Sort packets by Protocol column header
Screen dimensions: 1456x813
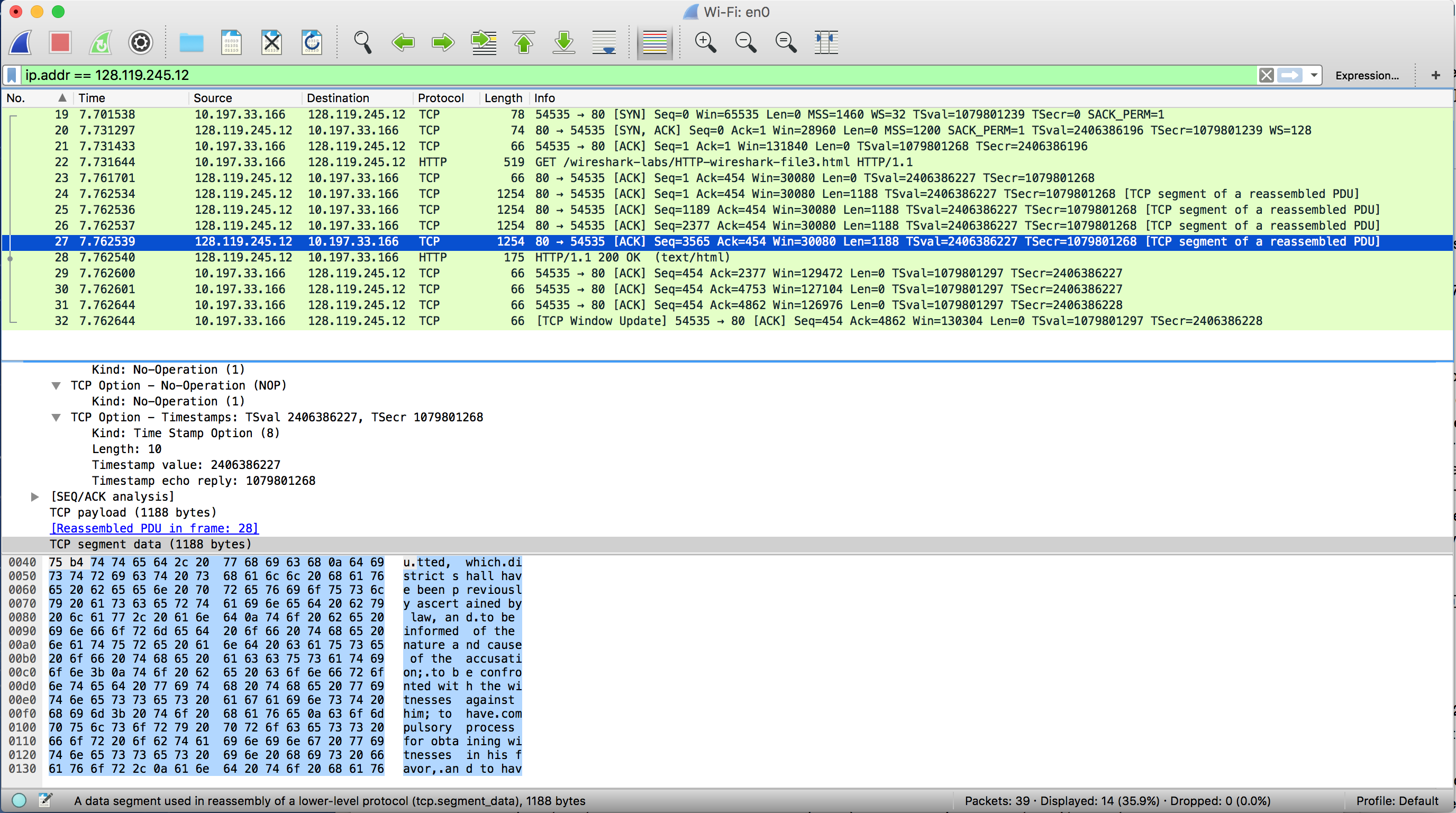(x=440, y=98)
